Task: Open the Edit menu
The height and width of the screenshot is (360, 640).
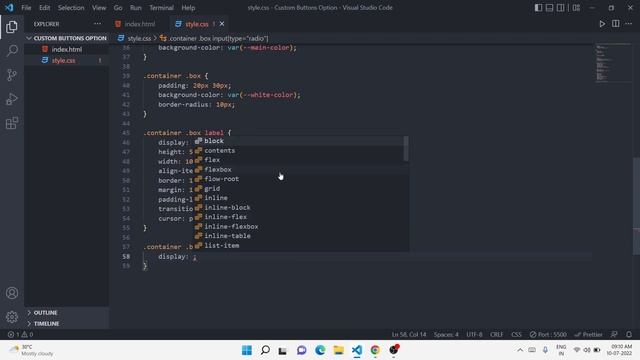Action: pos(44,8)
